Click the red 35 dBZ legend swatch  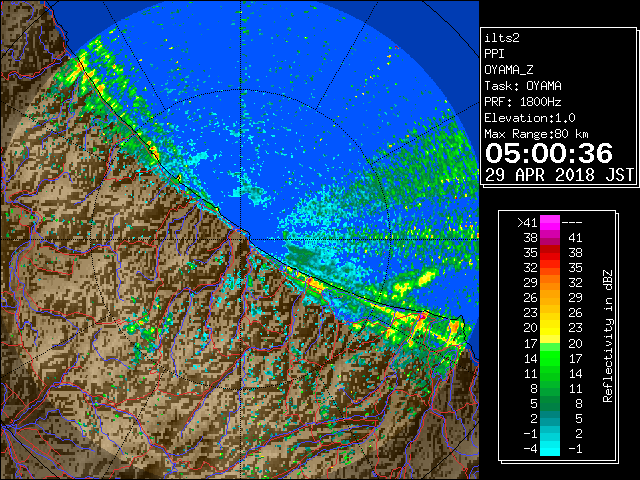coord(550,253)
